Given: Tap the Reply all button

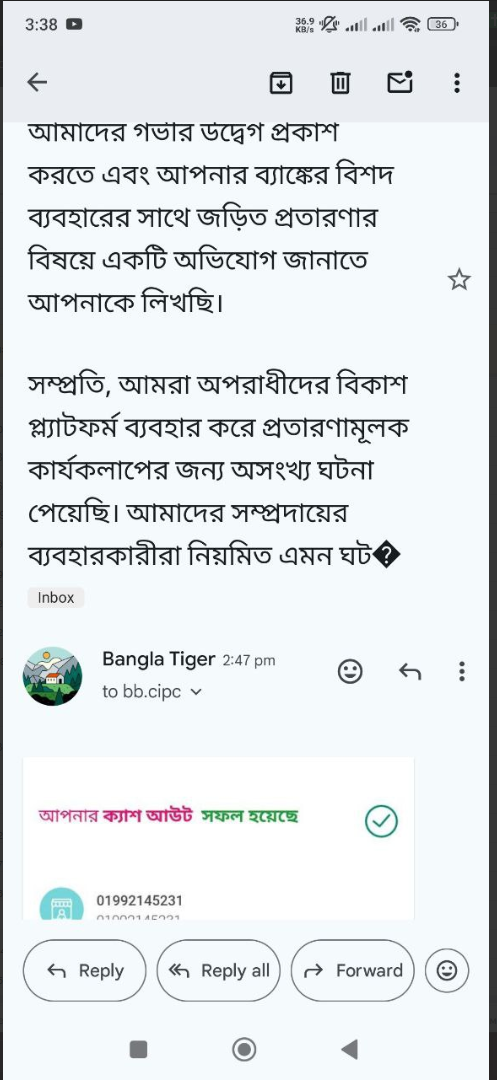Looking at the screenshot, I should coord(219,970).
